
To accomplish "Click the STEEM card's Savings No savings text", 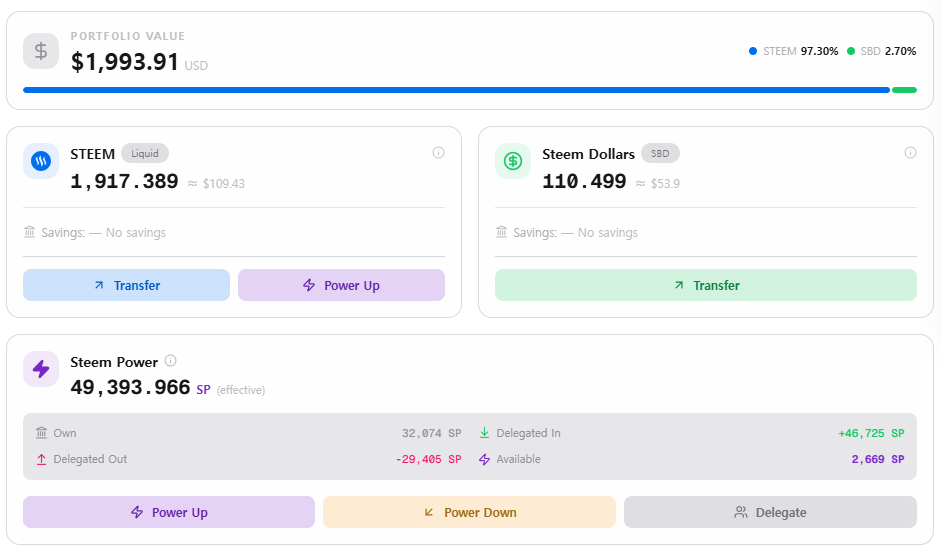I will coord(103,233).
